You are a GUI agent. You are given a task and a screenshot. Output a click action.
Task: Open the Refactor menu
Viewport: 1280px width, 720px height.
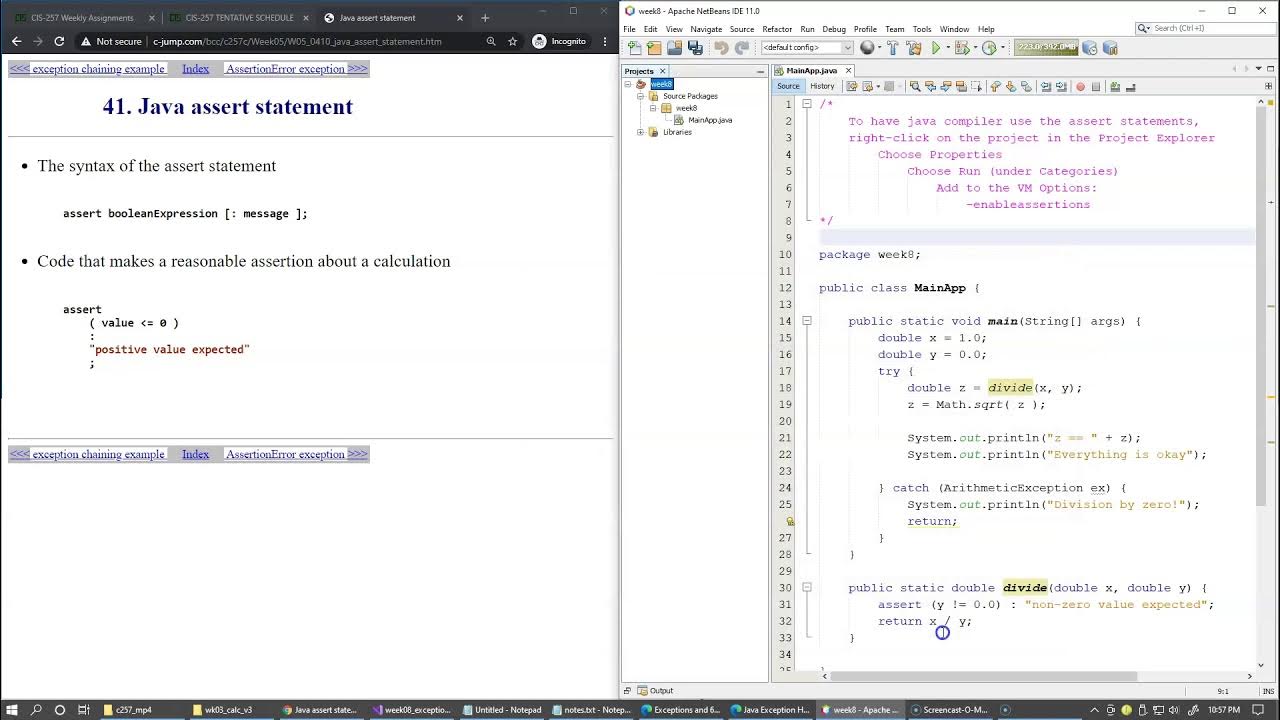coord(777,29)
